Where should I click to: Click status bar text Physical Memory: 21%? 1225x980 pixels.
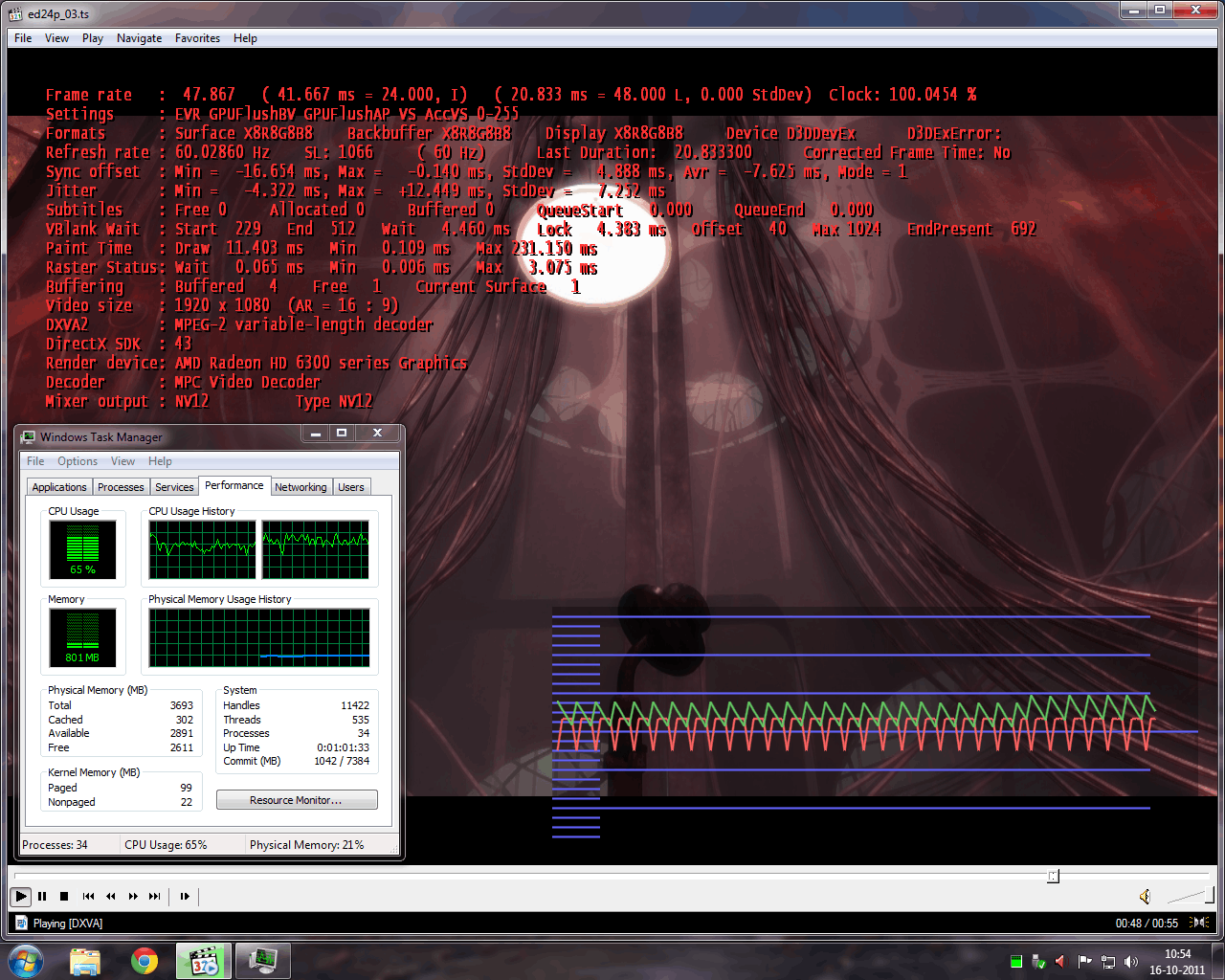coord(306,845)
